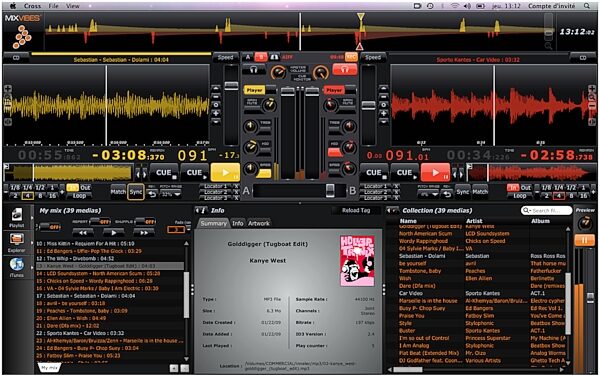Viewport: 600px width, 375px height.
Task: Toggle the Repeat switch
Action: pyautogui.click(x=100, y=222)
